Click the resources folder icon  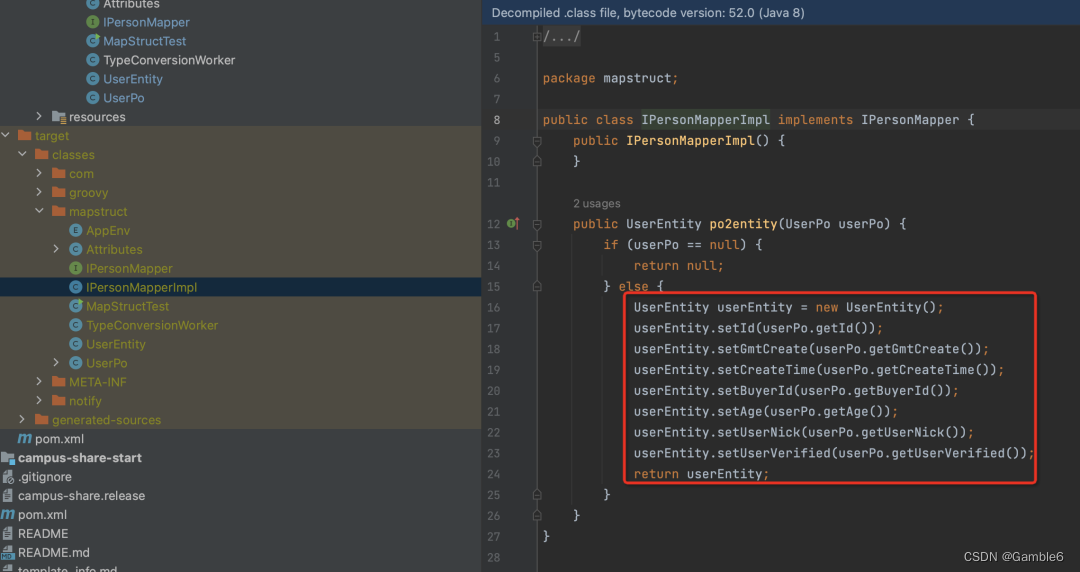pyautogui.click(x=59, y=117)
